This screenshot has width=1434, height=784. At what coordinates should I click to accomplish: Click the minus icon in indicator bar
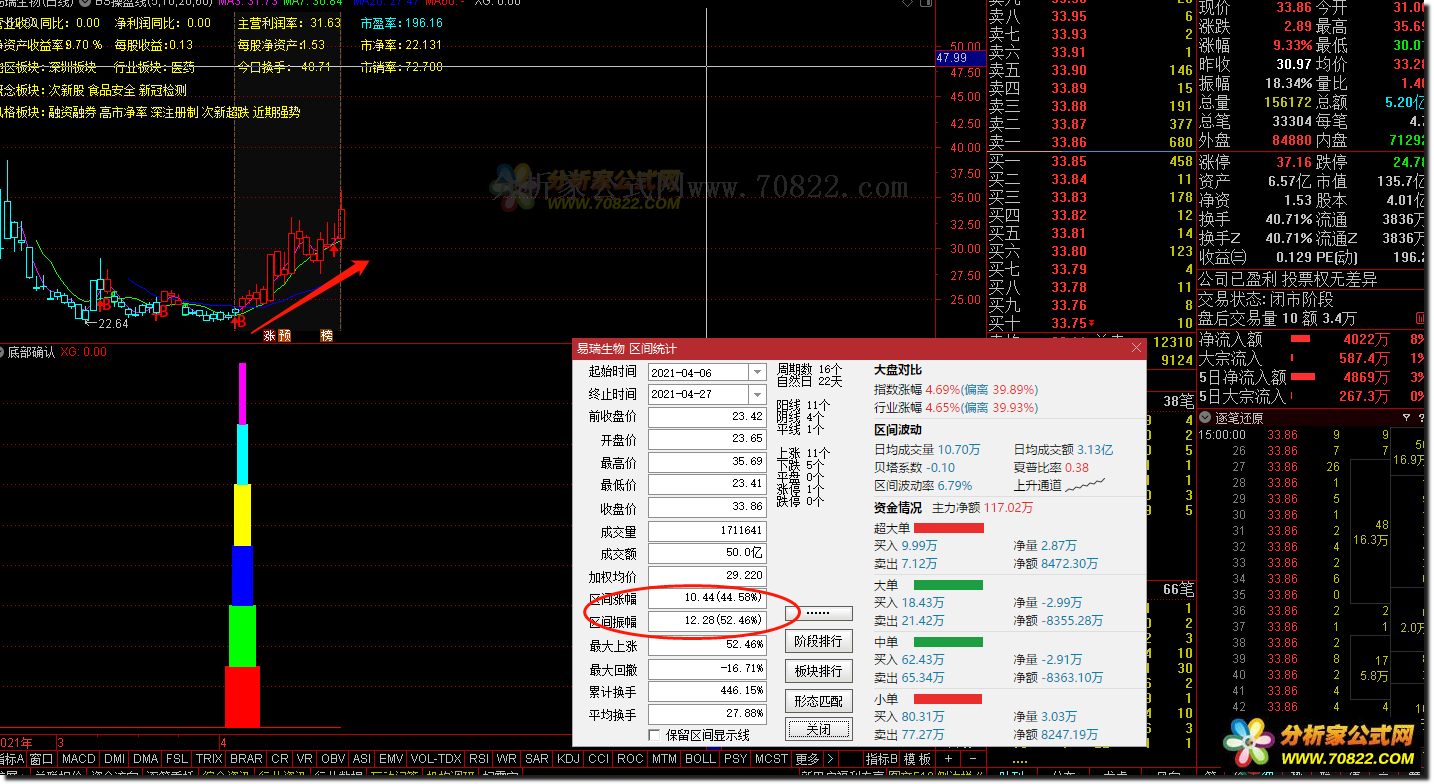click(x=973, y=759)
